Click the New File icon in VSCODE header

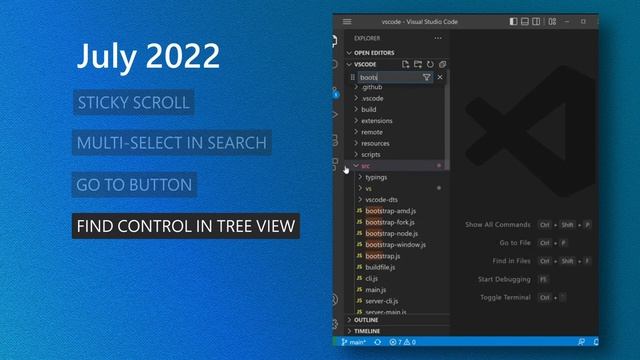pyautogui.click(x=405, y=64)
